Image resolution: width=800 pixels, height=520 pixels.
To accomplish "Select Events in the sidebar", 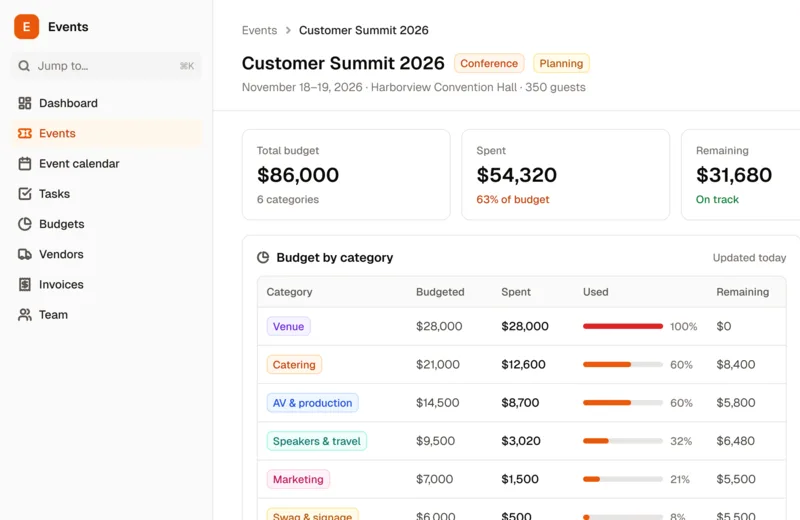I will 106,133.
